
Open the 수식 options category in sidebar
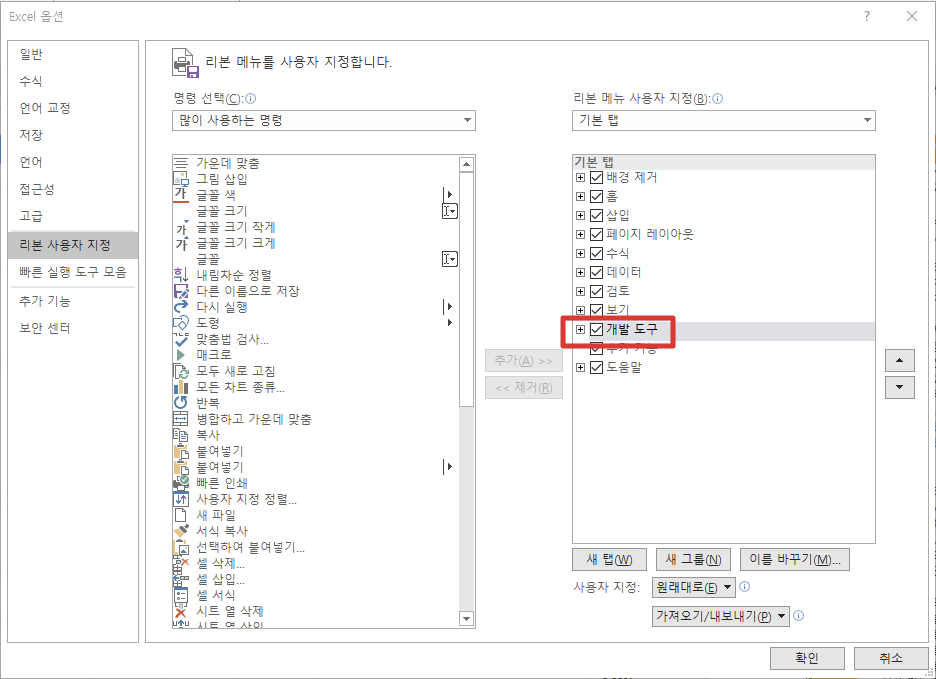73,81
